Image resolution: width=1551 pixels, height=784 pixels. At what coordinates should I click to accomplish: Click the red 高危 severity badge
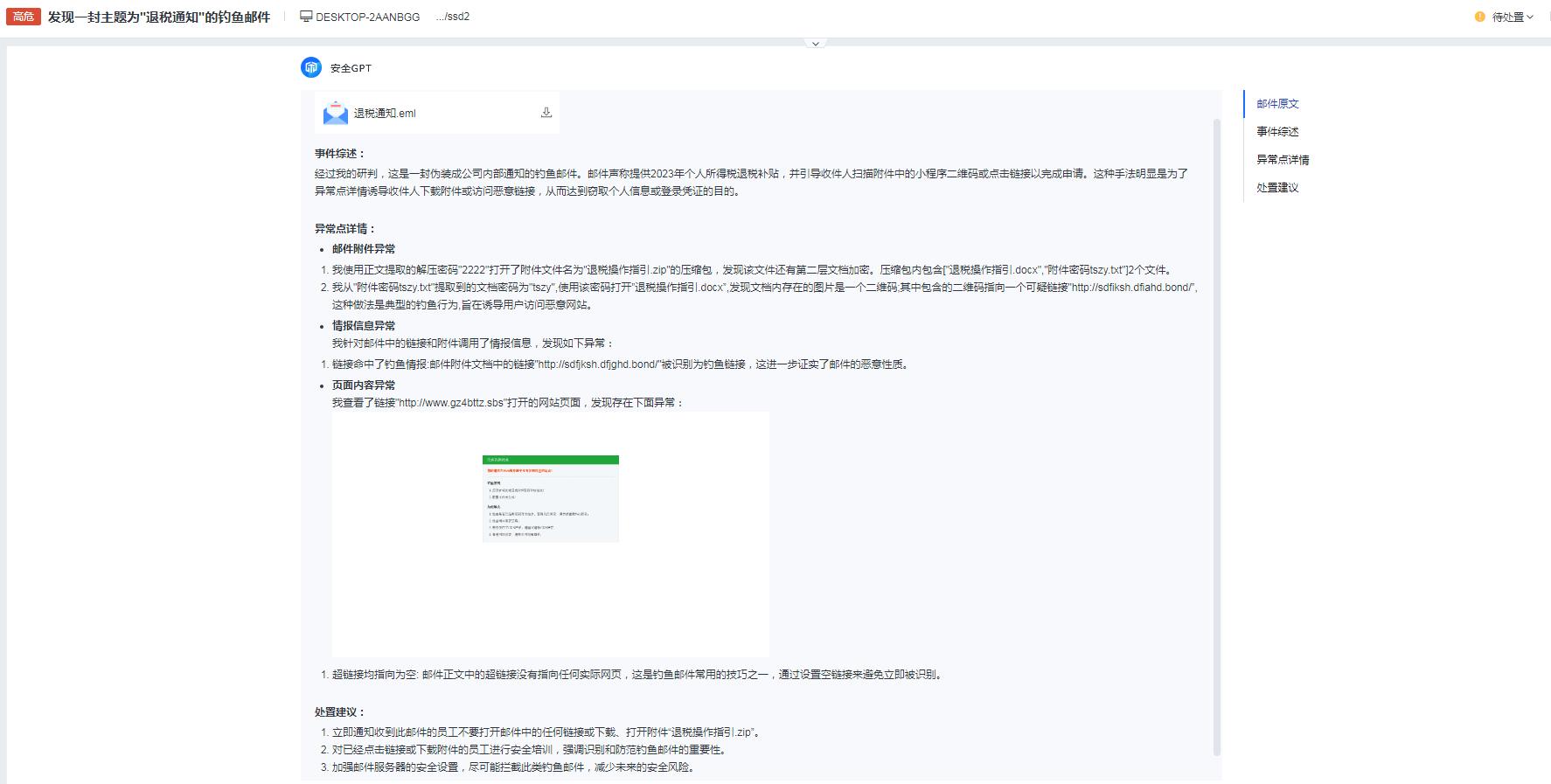point(24,17)
